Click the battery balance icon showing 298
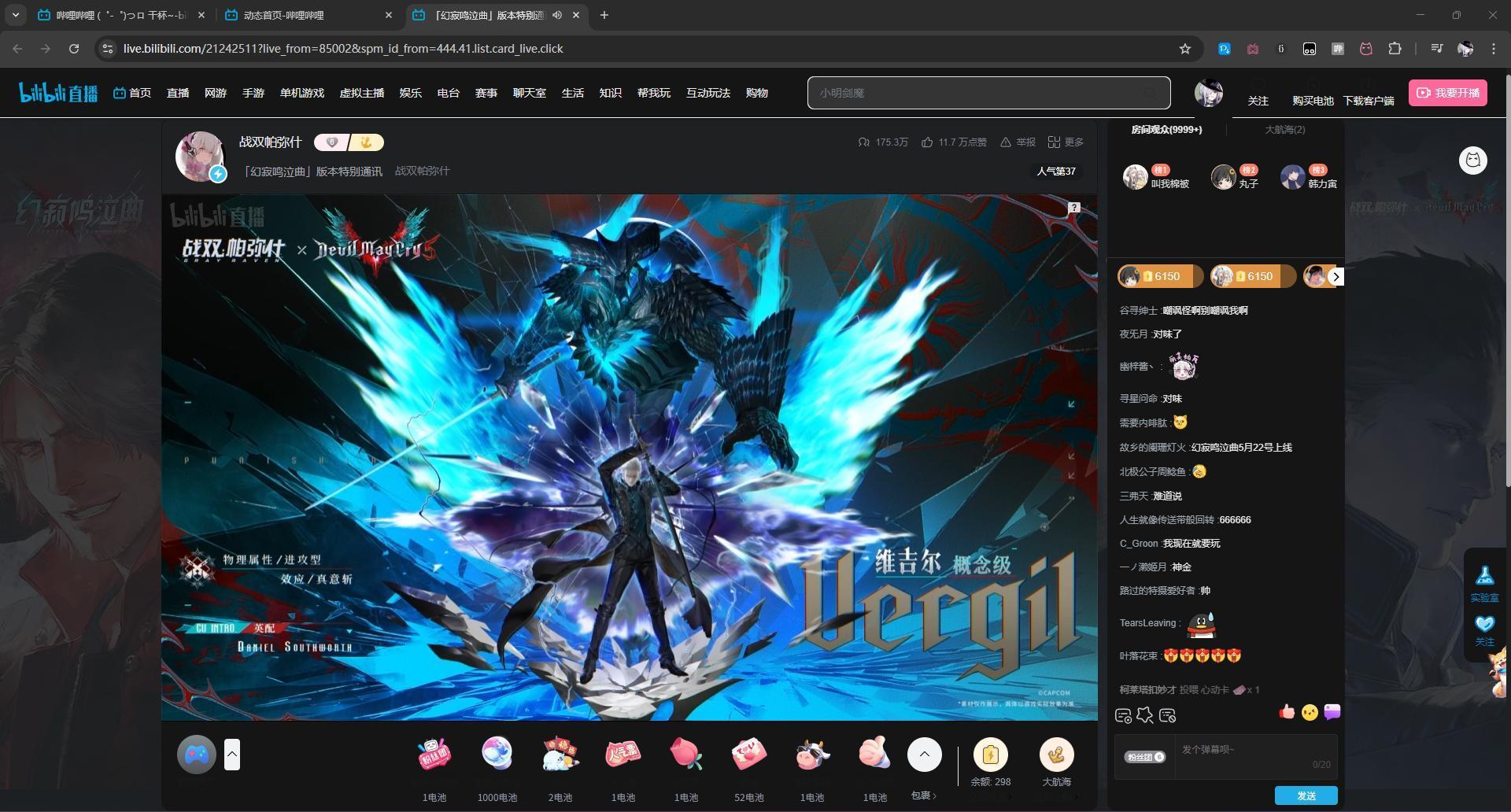This screenshot has height=812, width=1511. coord(991,755)
